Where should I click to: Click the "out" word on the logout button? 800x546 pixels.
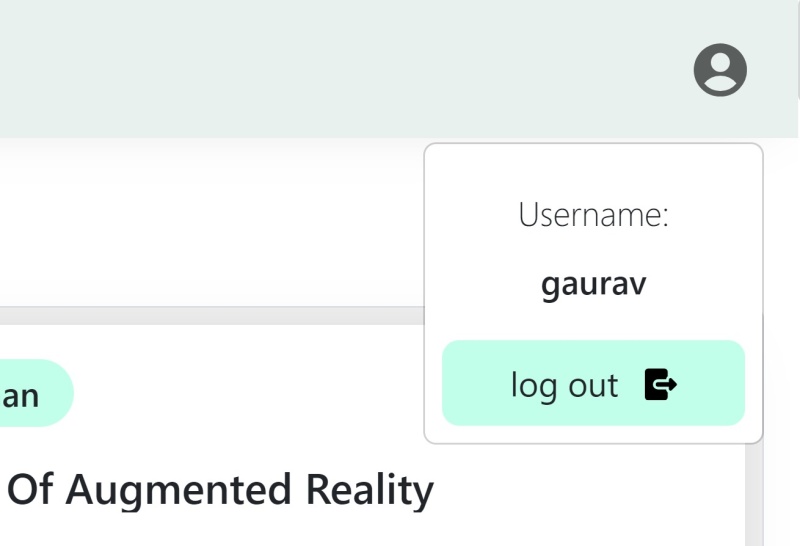click(x=592, y=385)
